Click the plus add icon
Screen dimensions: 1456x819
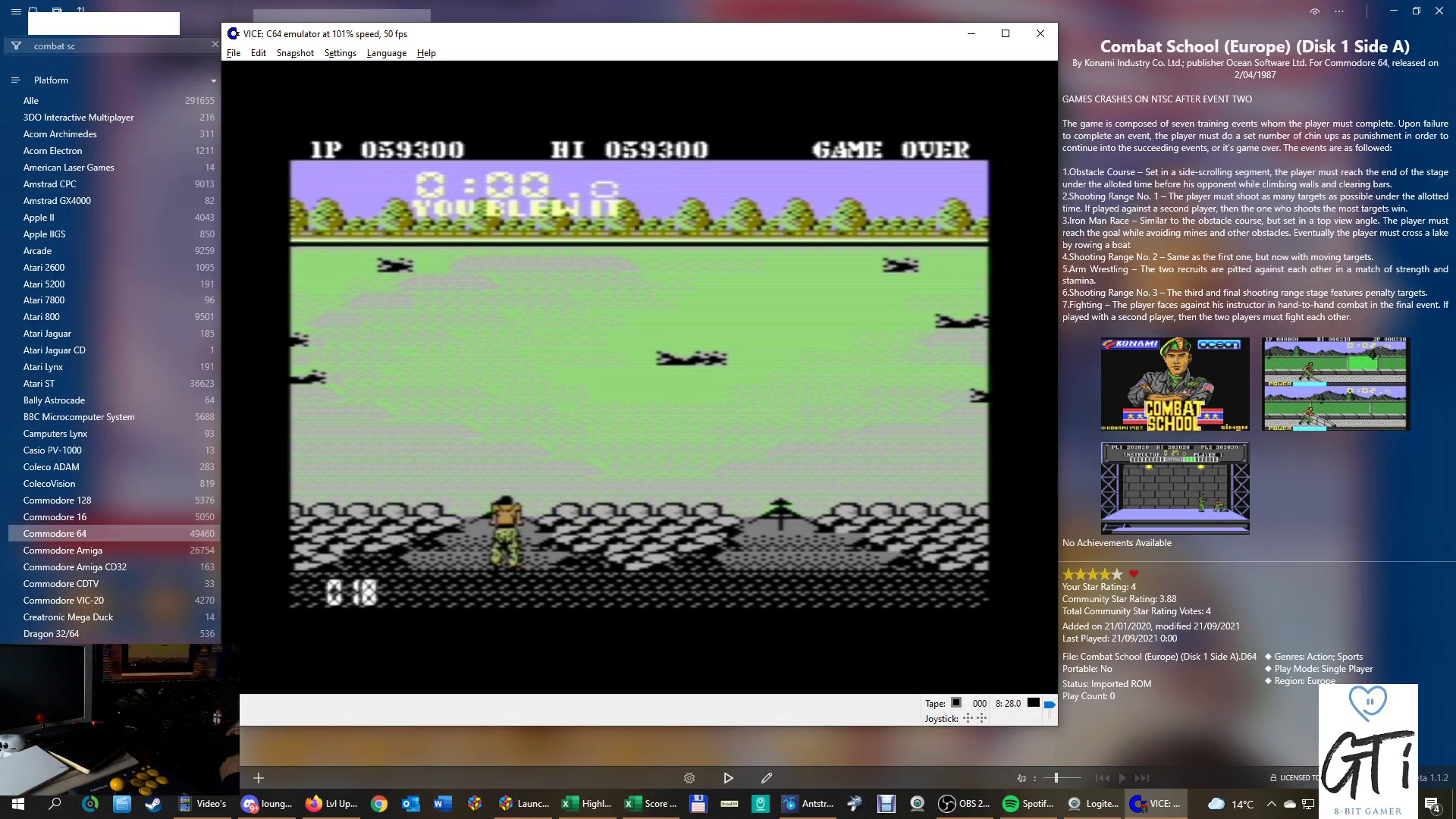[259, 778]
